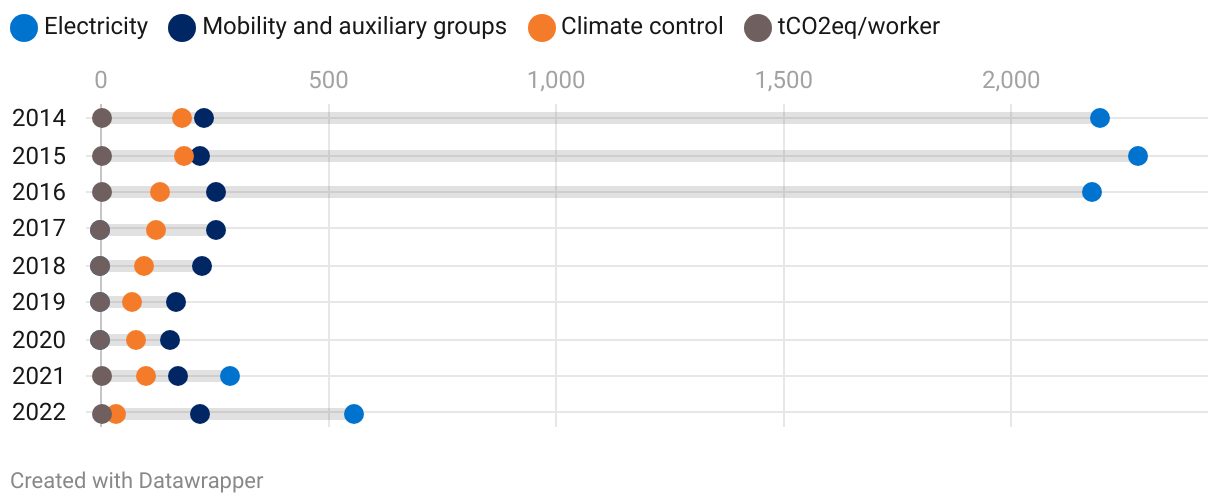This screenshot has width=1220, height=504.
Task: Select the 2021 Electricity data point
Action: tap(230, 376)
